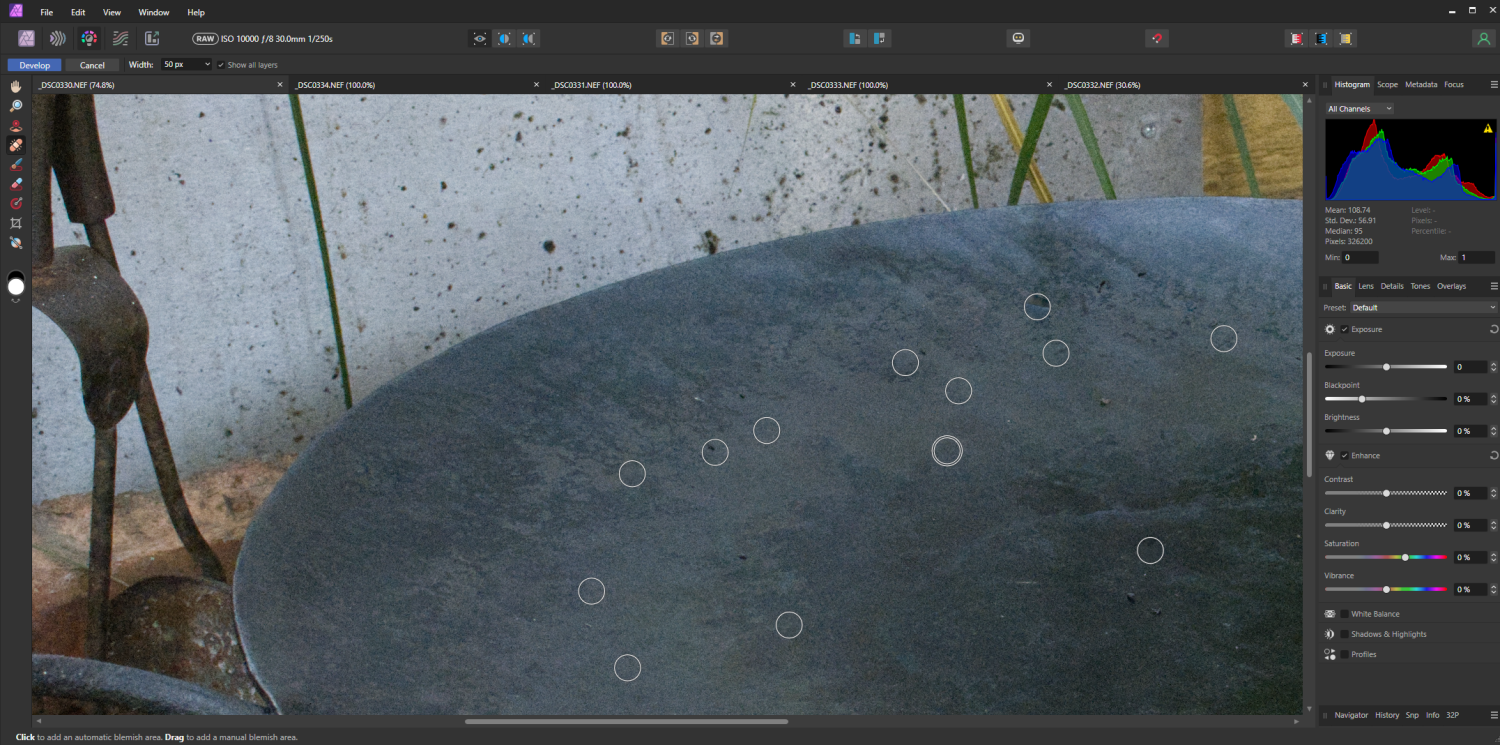The width and height of the screenshot is (1500, 745).
Task: Open the Window menu
Action: [153, 12]
